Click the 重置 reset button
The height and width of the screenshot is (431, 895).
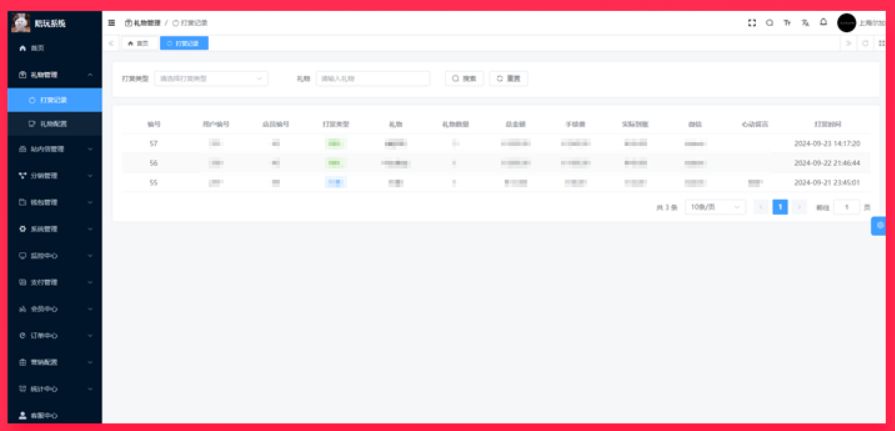tap(508, 79)
